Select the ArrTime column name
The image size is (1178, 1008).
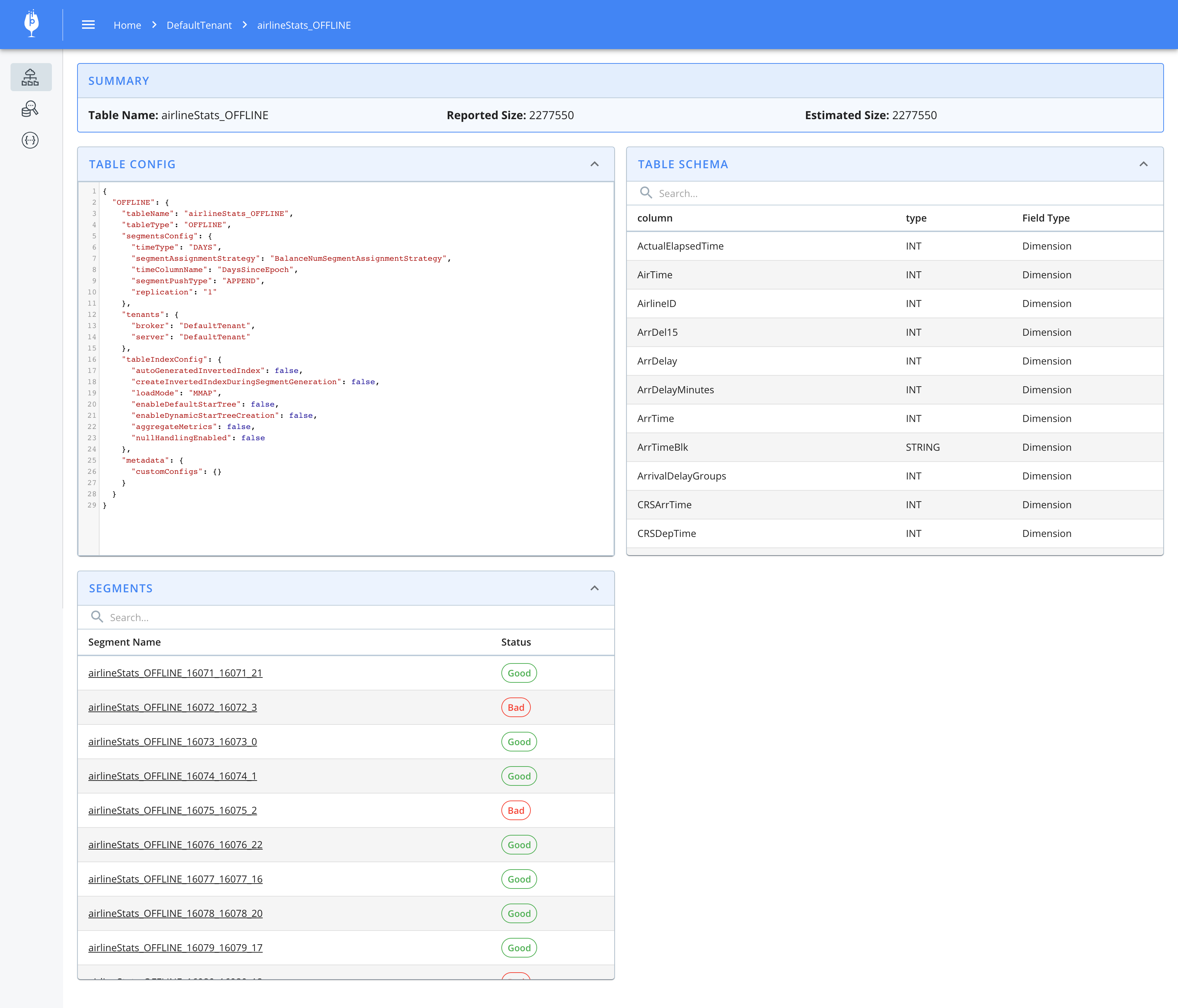point(656,418)
